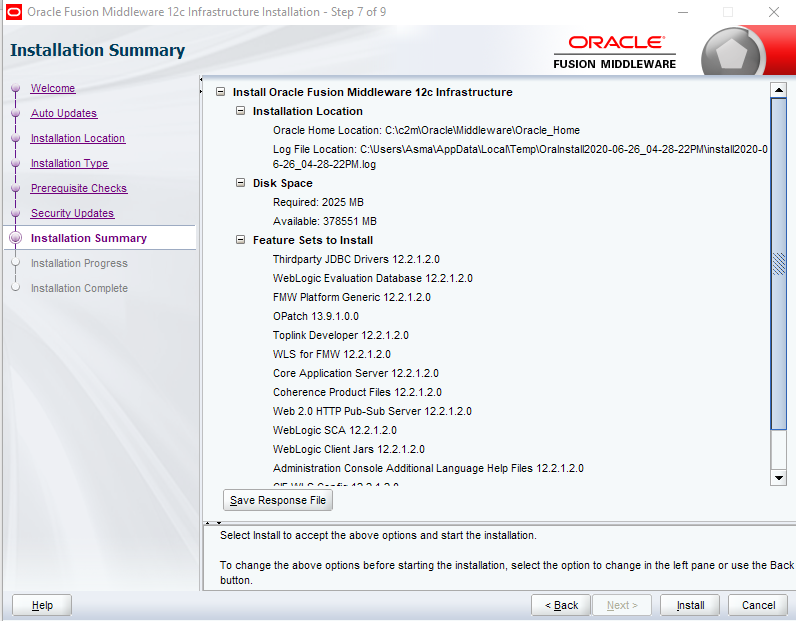The height and width of the screenshot is (621, 796).
Task: Collapse the Feature Sets to Install section
Action: coord(241,240)
